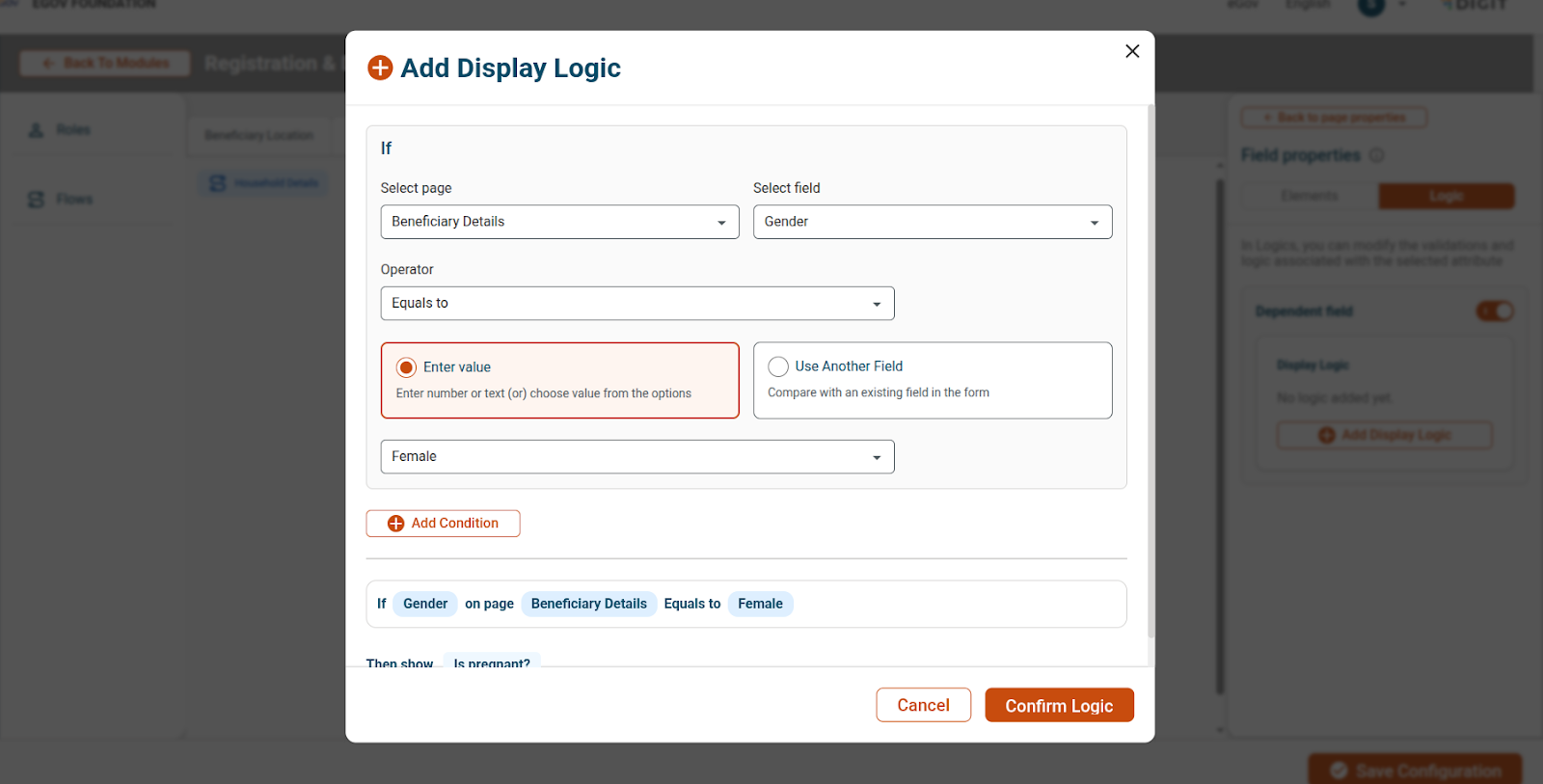Click the info icon next to Field properties
The height and width of the screenshot is (784, 1543).
pos(1377,155)
